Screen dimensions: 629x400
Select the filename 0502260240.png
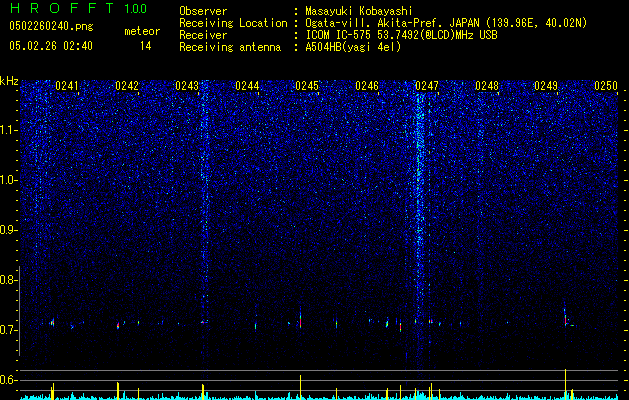pyautogui.click(x=51, y=26)
